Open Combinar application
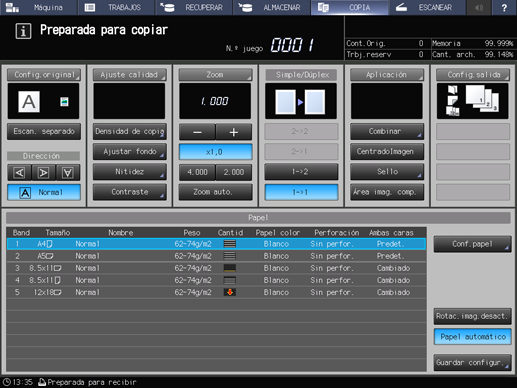Viewport: 517px width, 388px height. point(387,131)
